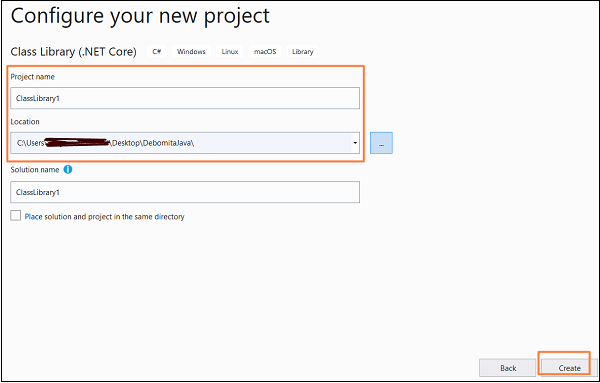Screen dimensions: 600x383
Task: Select the Solution name text box
Action: point(185,192)
